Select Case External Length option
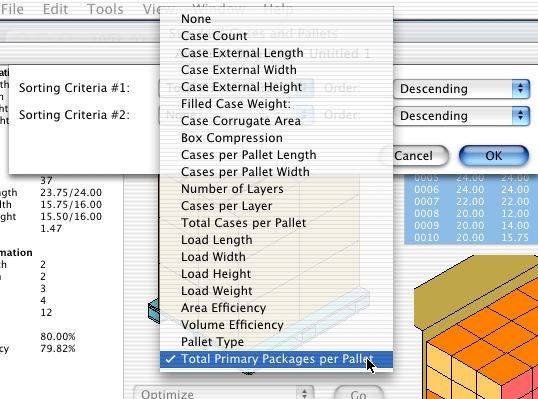Screen dimensions: 538x399 coord(276,53)
